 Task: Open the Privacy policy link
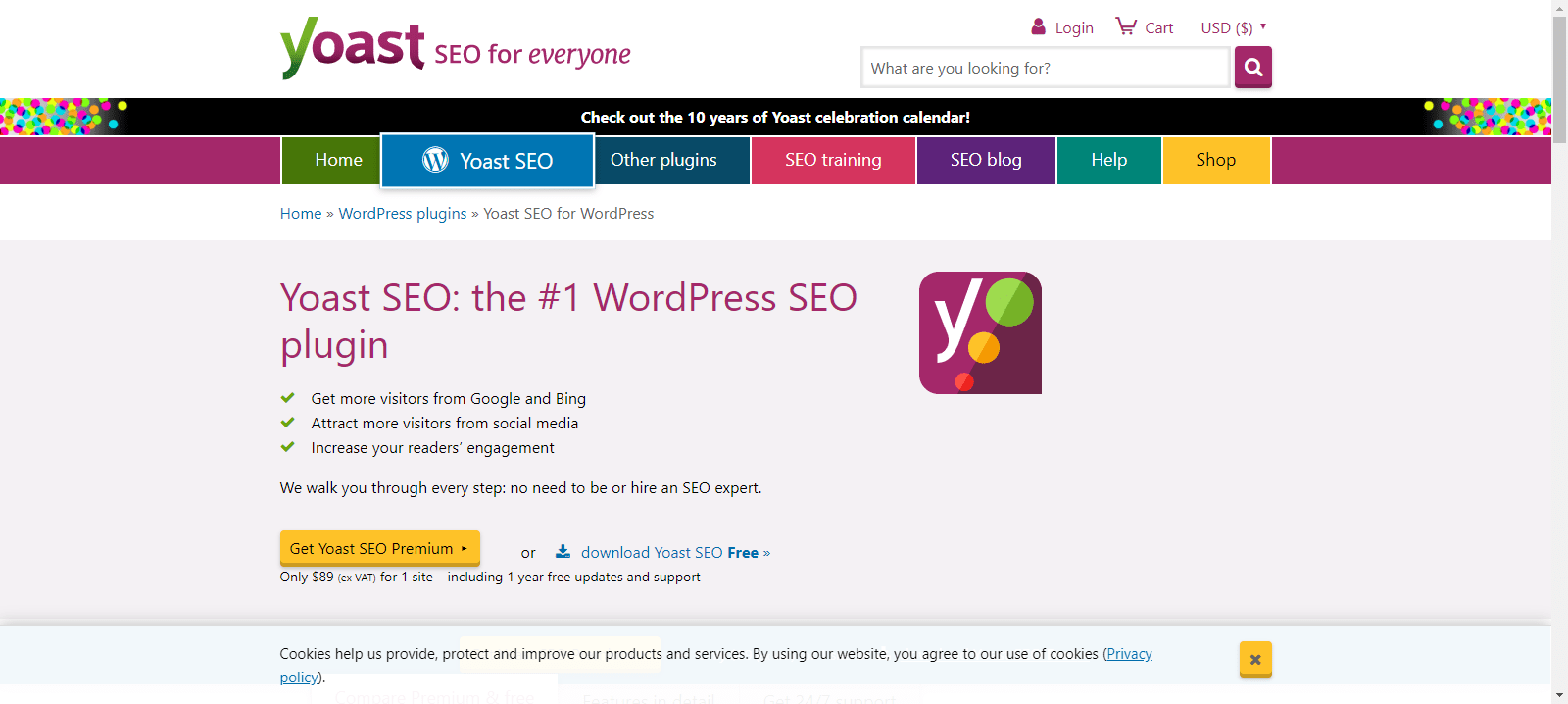pyautogui.click(x=1129, y=654)
